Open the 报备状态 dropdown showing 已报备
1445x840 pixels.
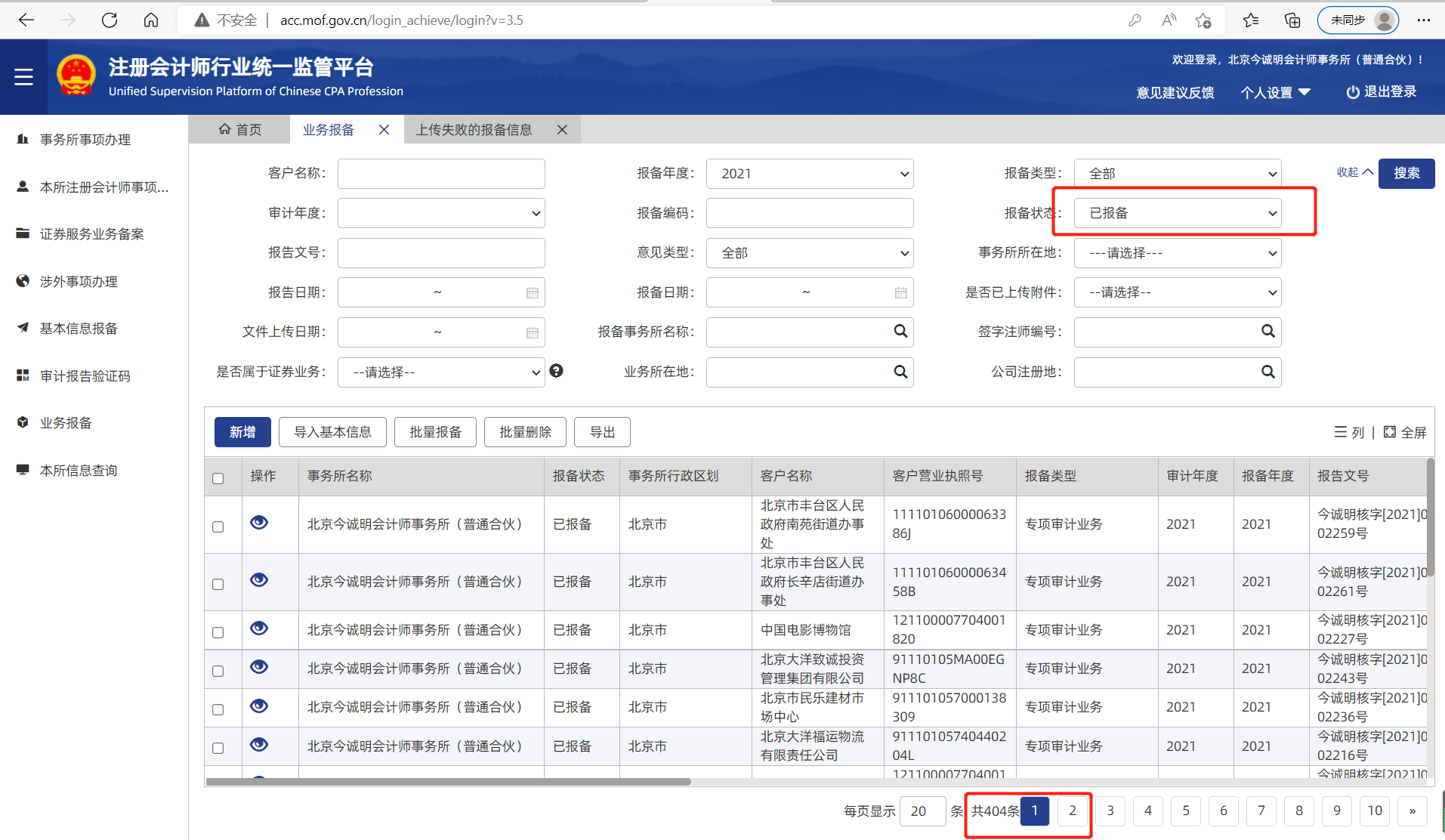(1178, 213)
